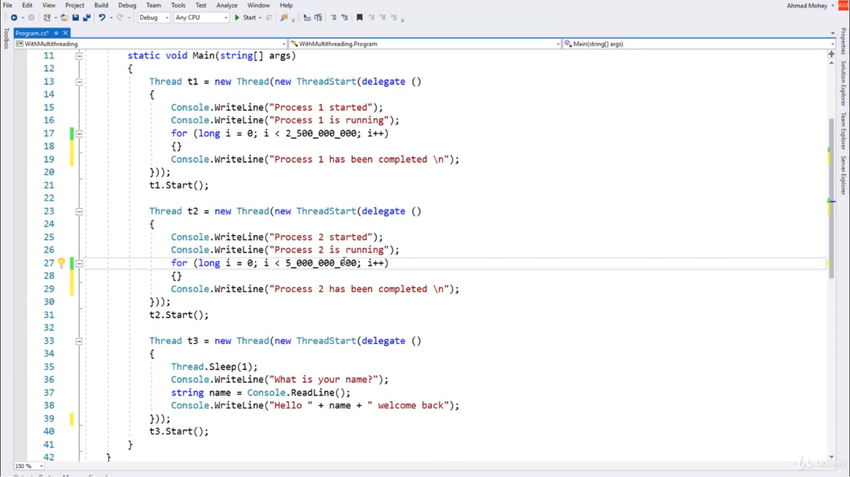Open the Project menu
The width and height of the screenshot is (850, 477).
click(x=75, y=5)
